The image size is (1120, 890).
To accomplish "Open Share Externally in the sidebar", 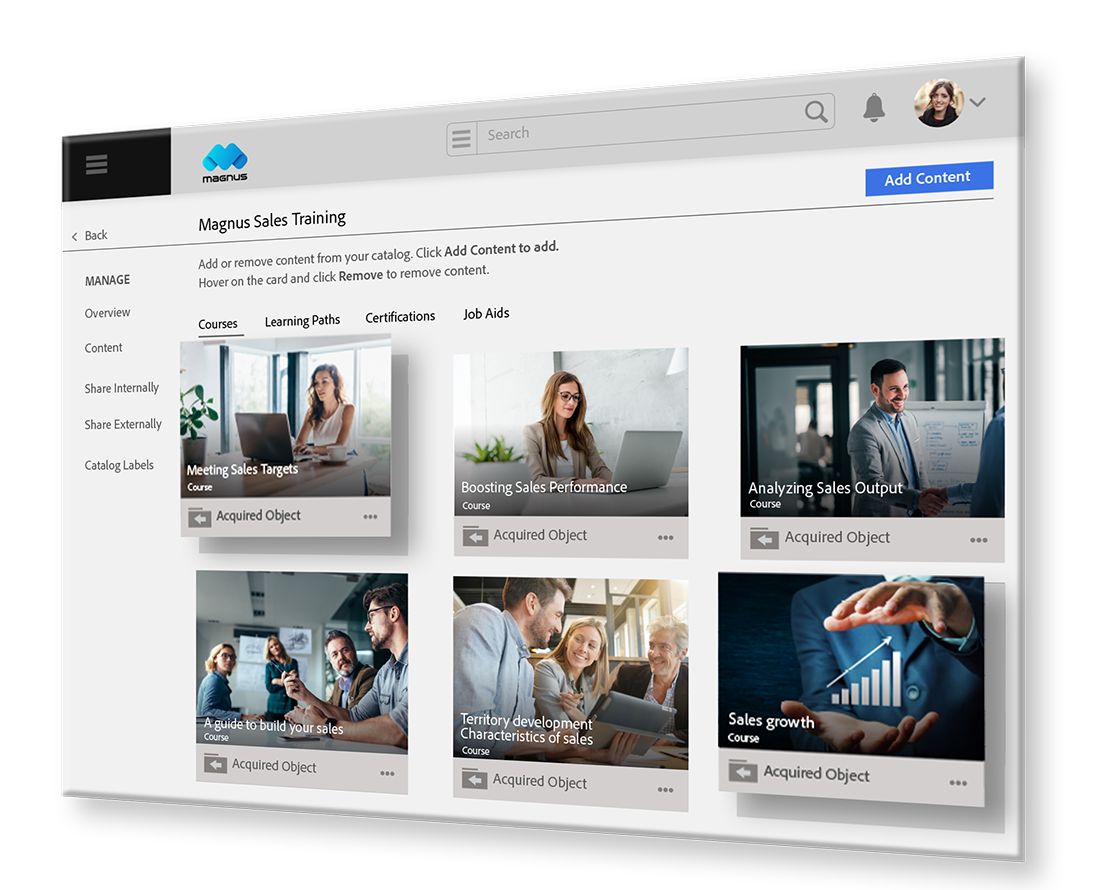I will pyautogui.click(x=123, y=425).
